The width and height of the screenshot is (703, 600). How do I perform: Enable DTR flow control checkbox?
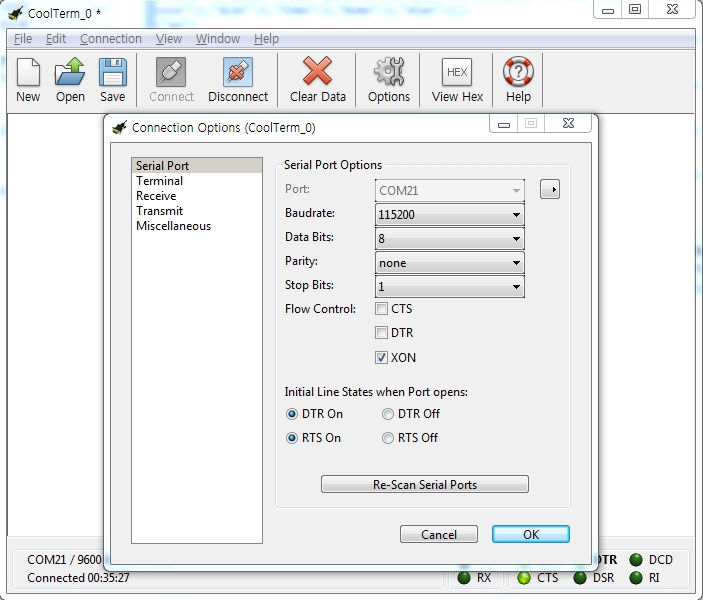click(x=382, y=333)
